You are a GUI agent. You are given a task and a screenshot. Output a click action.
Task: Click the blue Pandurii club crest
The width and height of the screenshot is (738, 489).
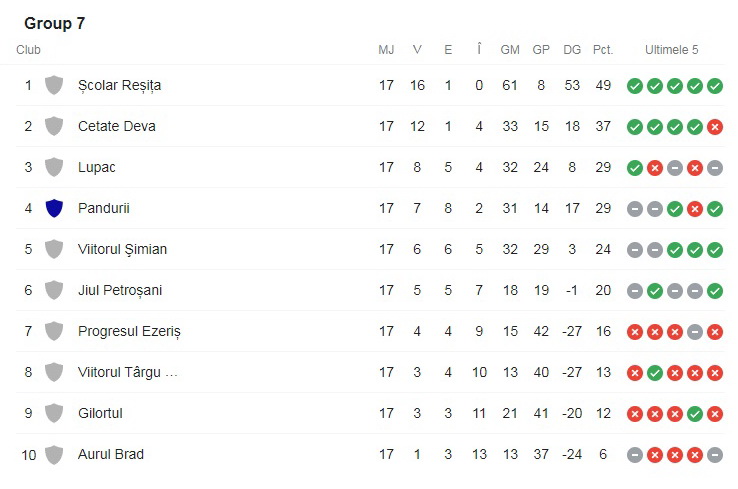point(54,208)
